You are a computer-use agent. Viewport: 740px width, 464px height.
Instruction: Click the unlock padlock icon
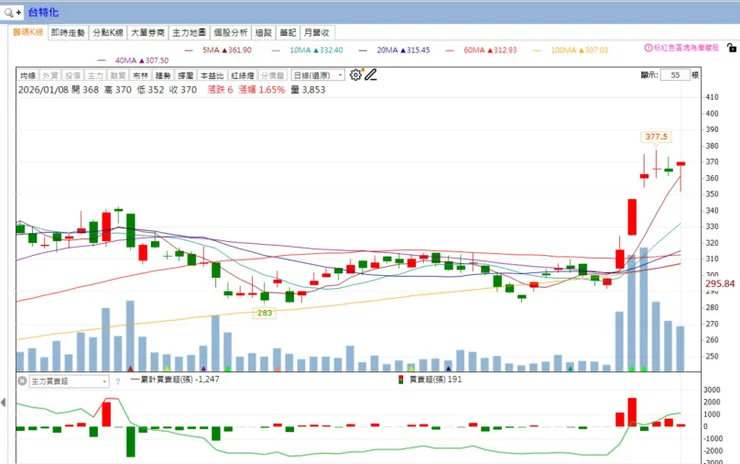(x=731, y=48)
